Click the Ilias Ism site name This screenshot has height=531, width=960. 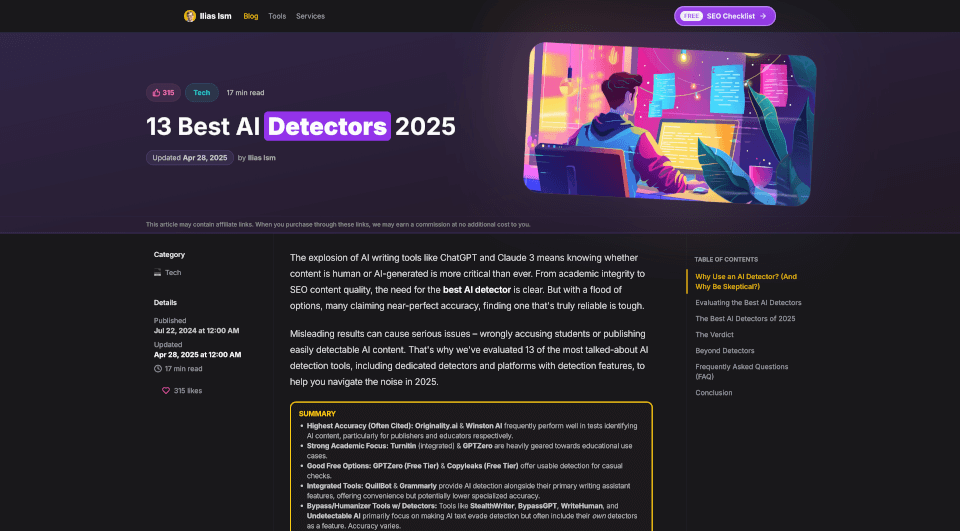(216, 17)
